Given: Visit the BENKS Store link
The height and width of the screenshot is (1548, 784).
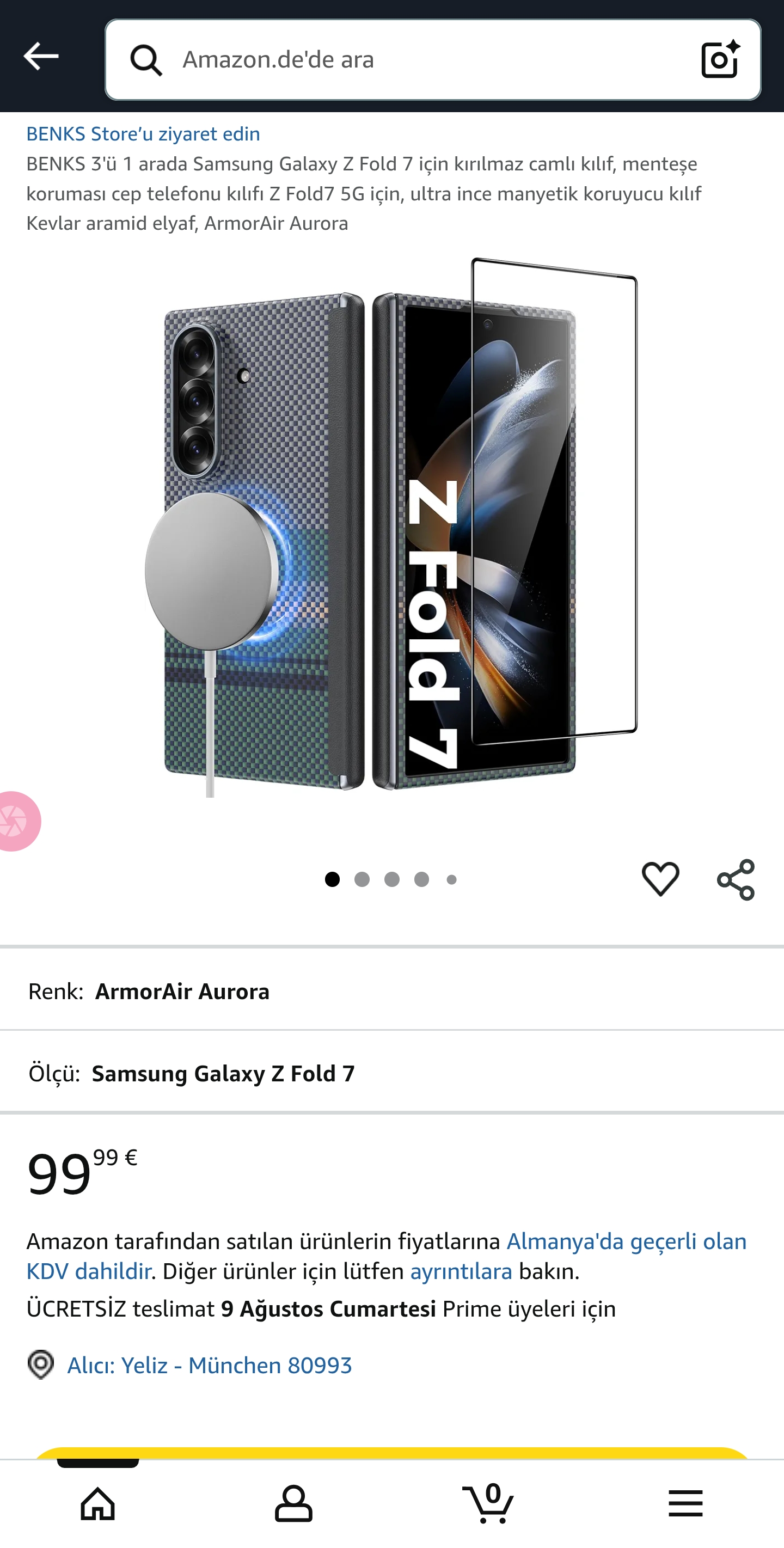Looking at the screenshot, I should click(143, 134).
